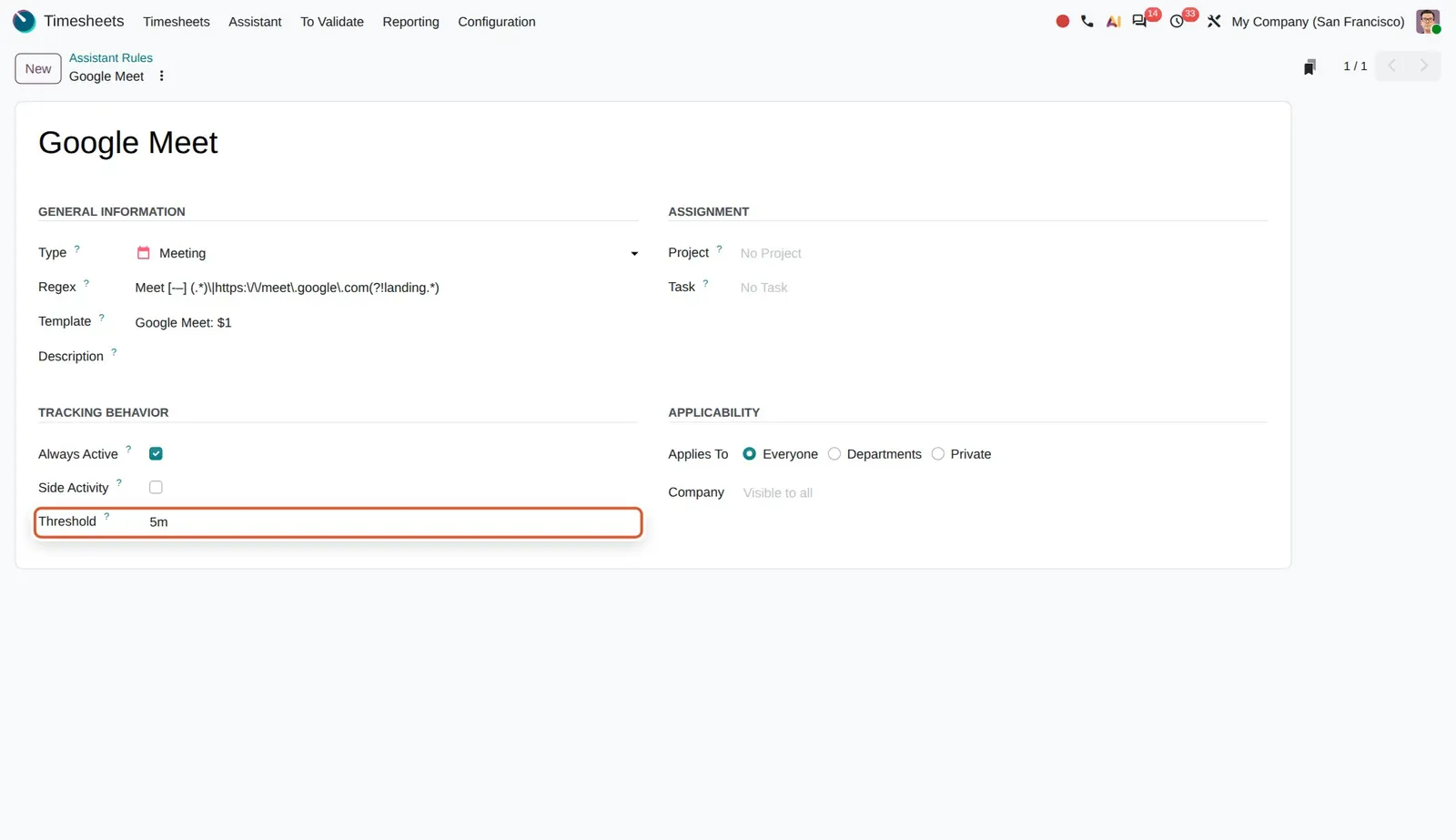The height and width of the screenshot is (840, 1456).
Task: Select the Departments radio option
Action: [834, 453]
